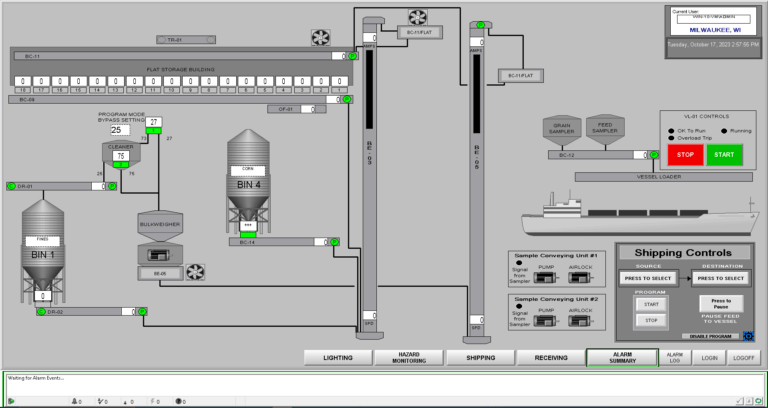Switch to HAZARD MONITORING screen
Image resolution: width=768 pixels, height=408 pixels.
[408, 357]
